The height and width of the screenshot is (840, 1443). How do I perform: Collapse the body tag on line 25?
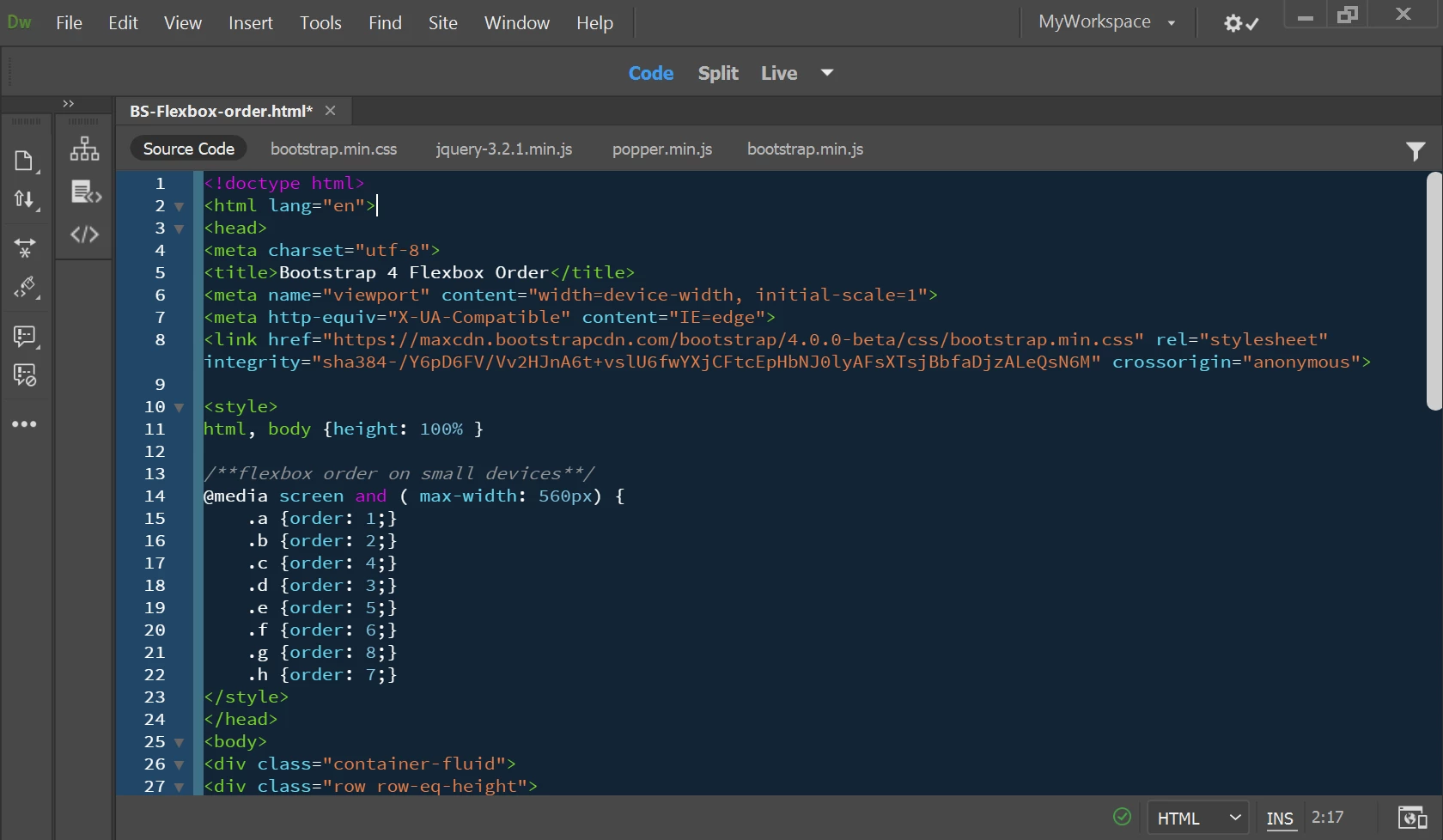pos(179,743)
